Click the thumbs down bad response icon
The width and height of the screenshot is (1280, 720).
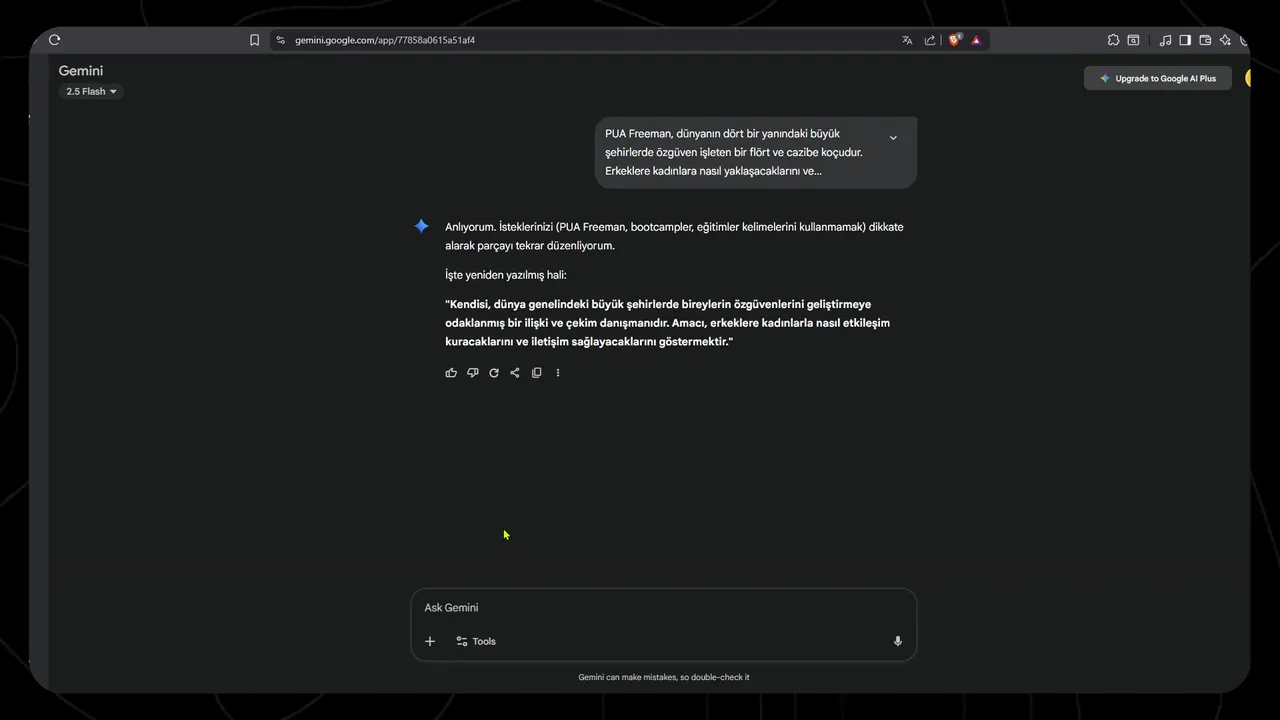pyautogui.click(x=473, y=373)
